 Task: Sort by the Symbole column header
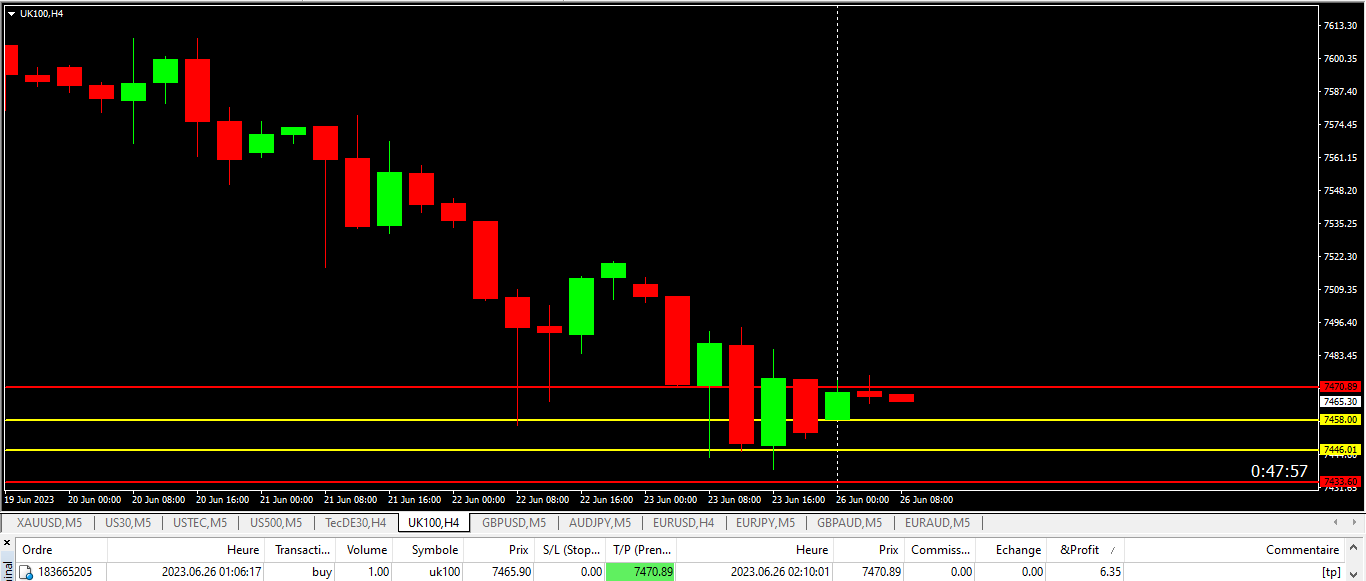point(429,550)
